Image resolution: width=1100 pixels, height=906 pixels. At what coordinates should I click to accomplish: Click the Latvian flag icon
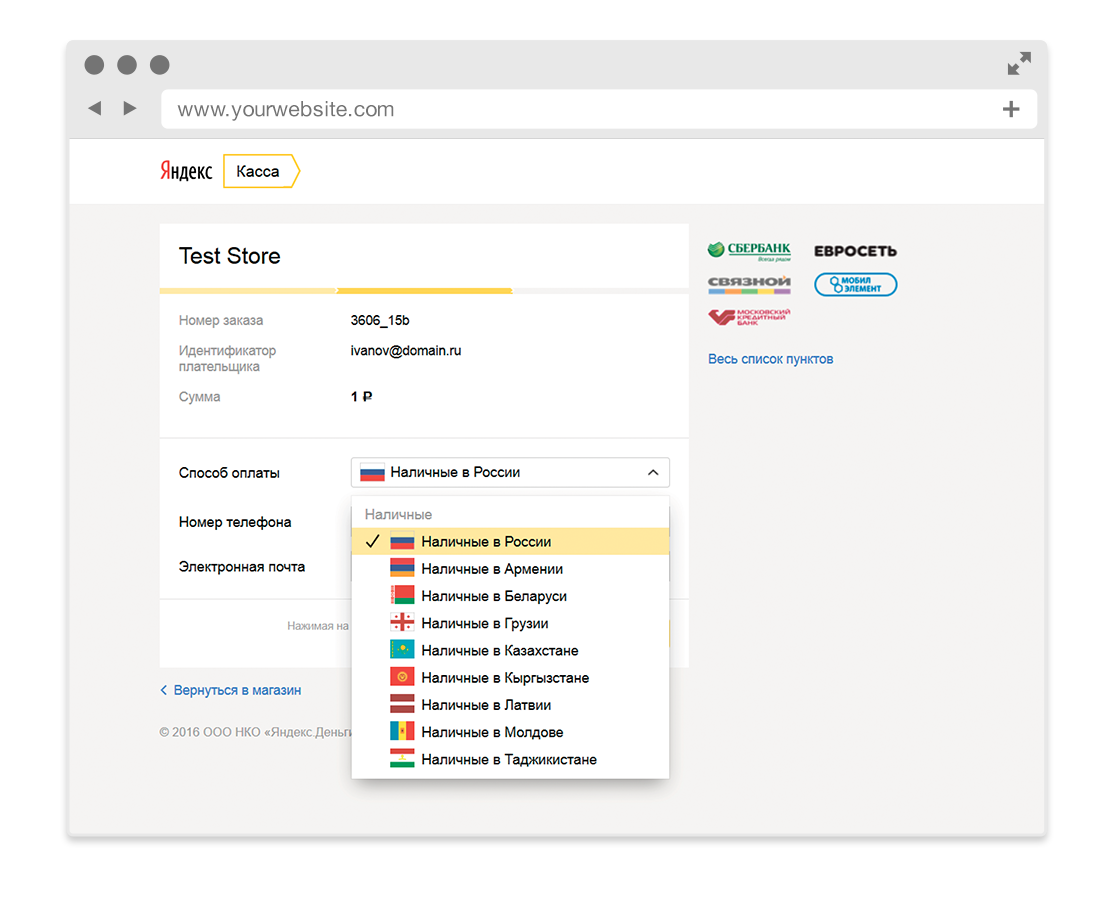coord(402,704)
